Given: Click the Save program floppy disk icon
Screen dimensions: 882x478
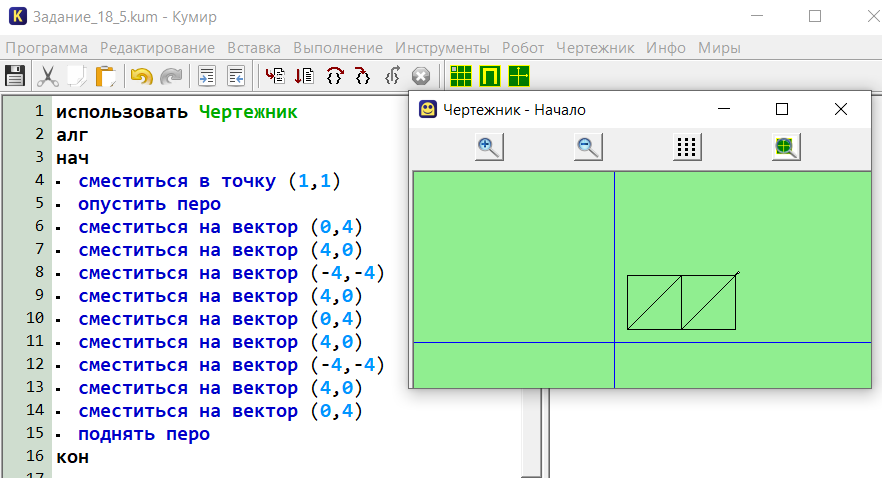Looking at the screenshot, I should [15, 76].
